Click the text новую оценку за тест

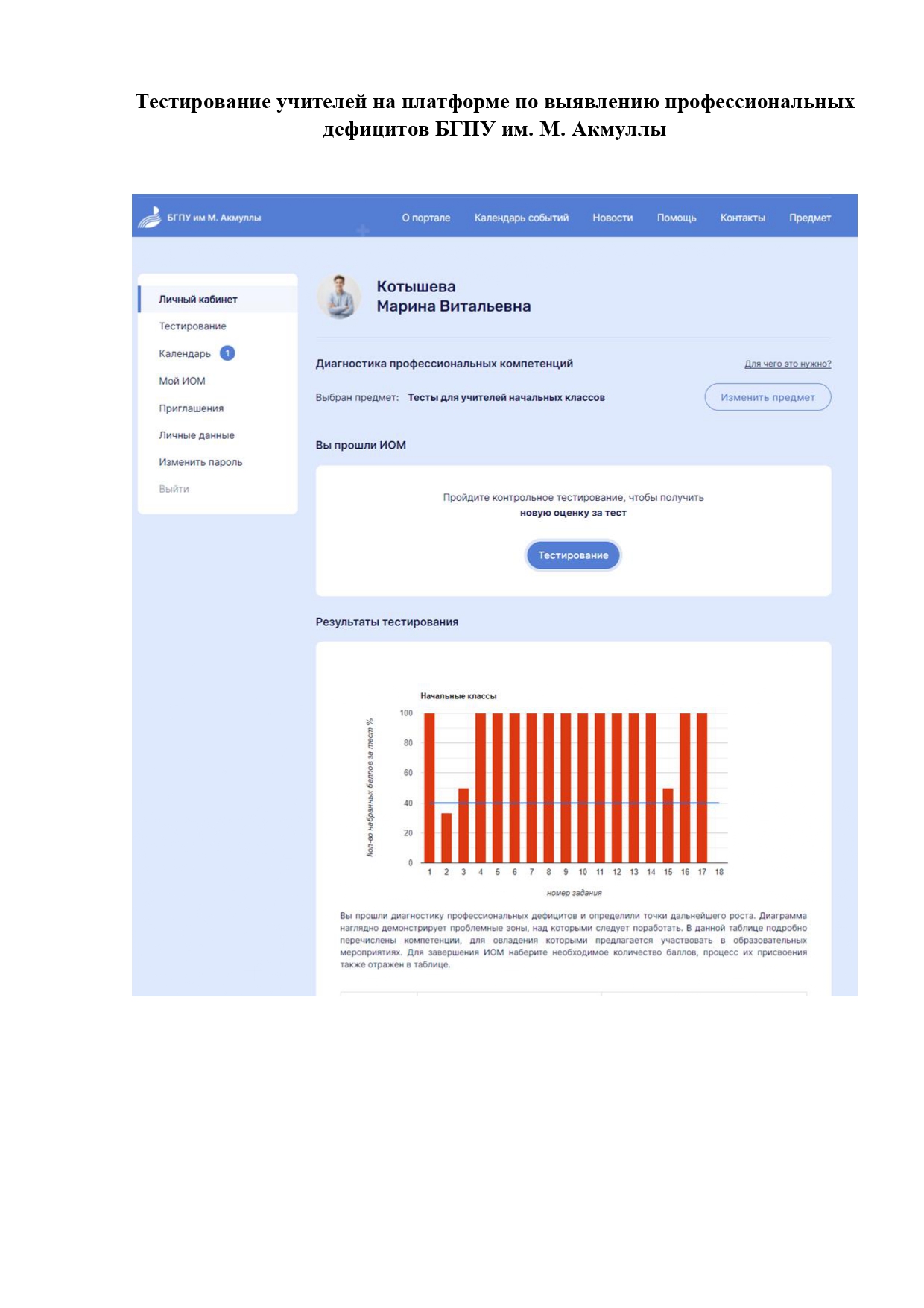tap(573, 513)
